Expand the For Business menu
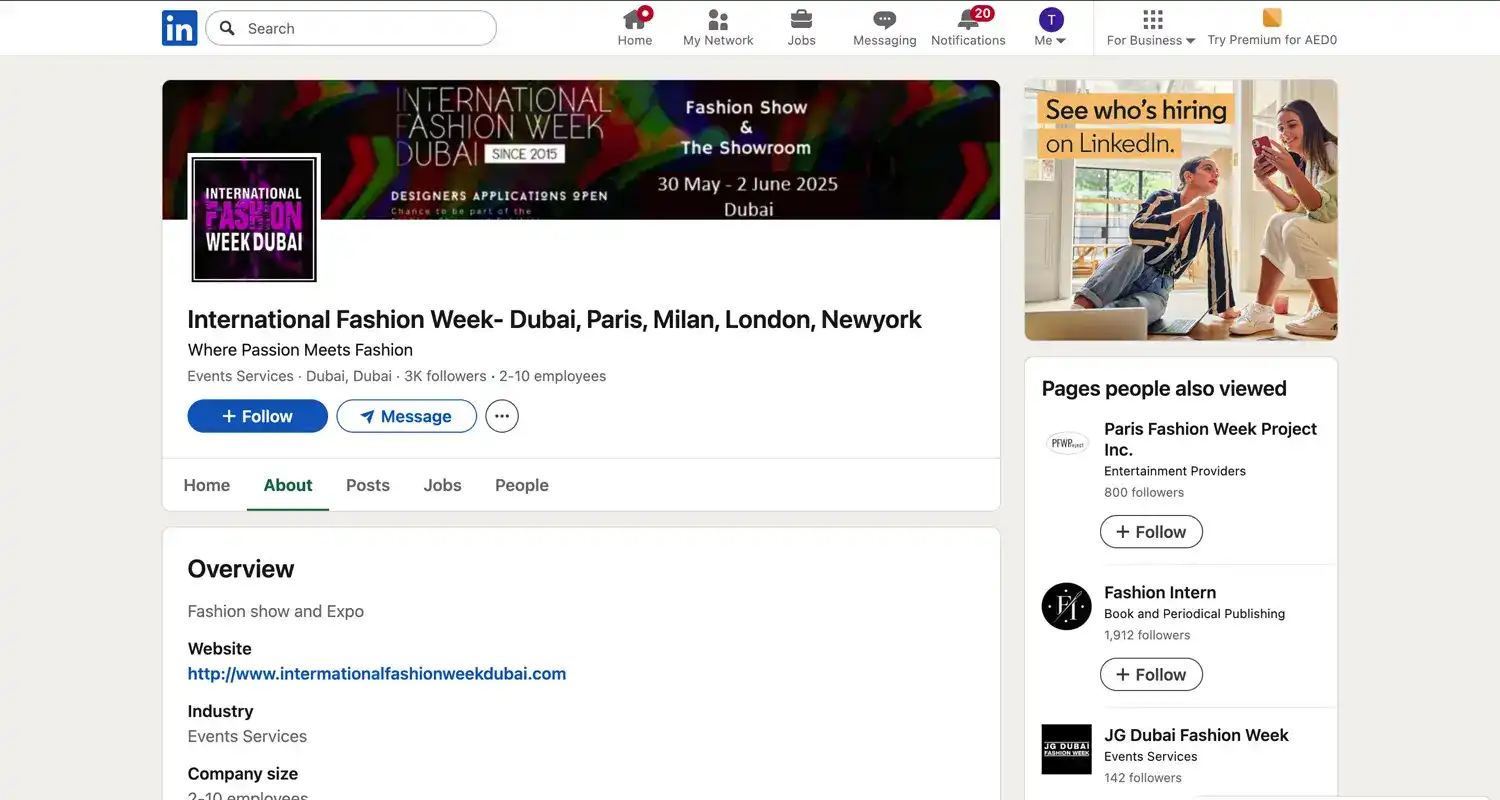Image resolution: width=1500 pixels, height=800 pixels. (1150, 41)
